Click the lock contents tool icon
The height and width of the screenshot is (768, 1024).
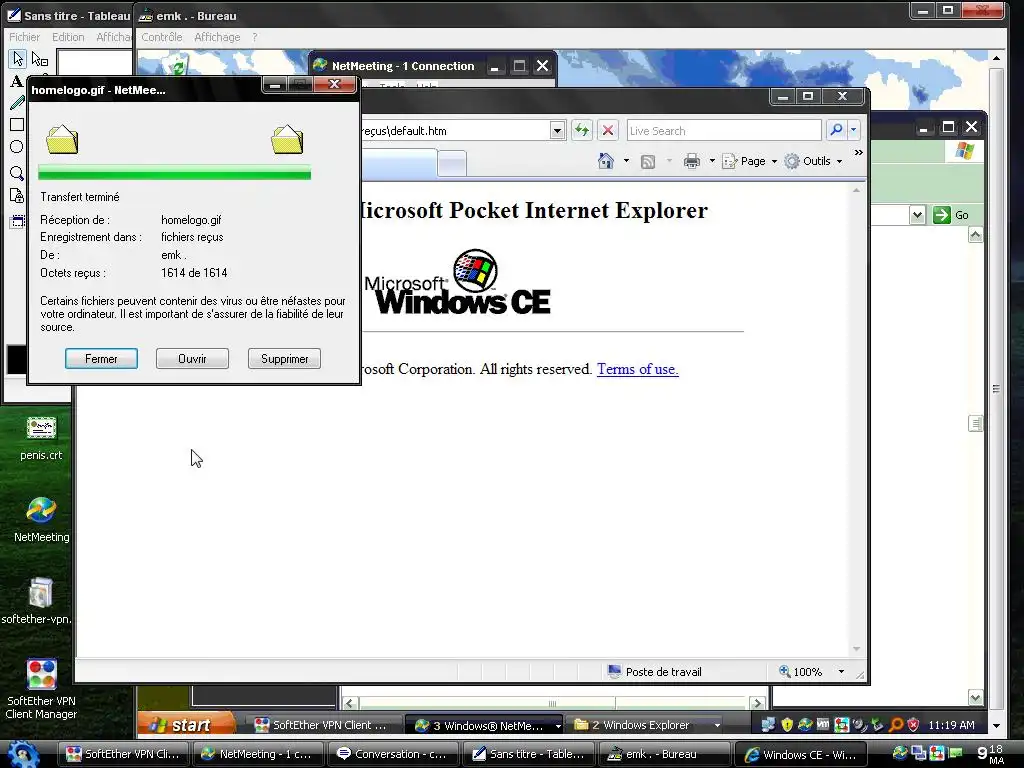[17, 196]
